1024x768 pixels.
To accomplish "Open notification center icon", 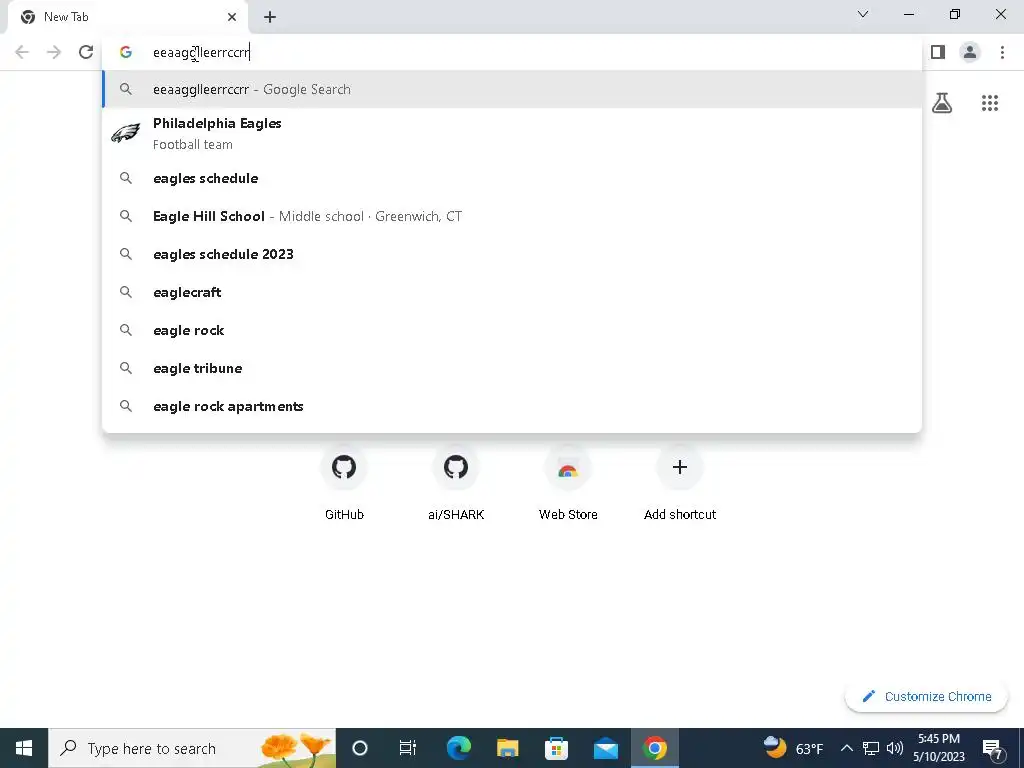I will (993, 748).
